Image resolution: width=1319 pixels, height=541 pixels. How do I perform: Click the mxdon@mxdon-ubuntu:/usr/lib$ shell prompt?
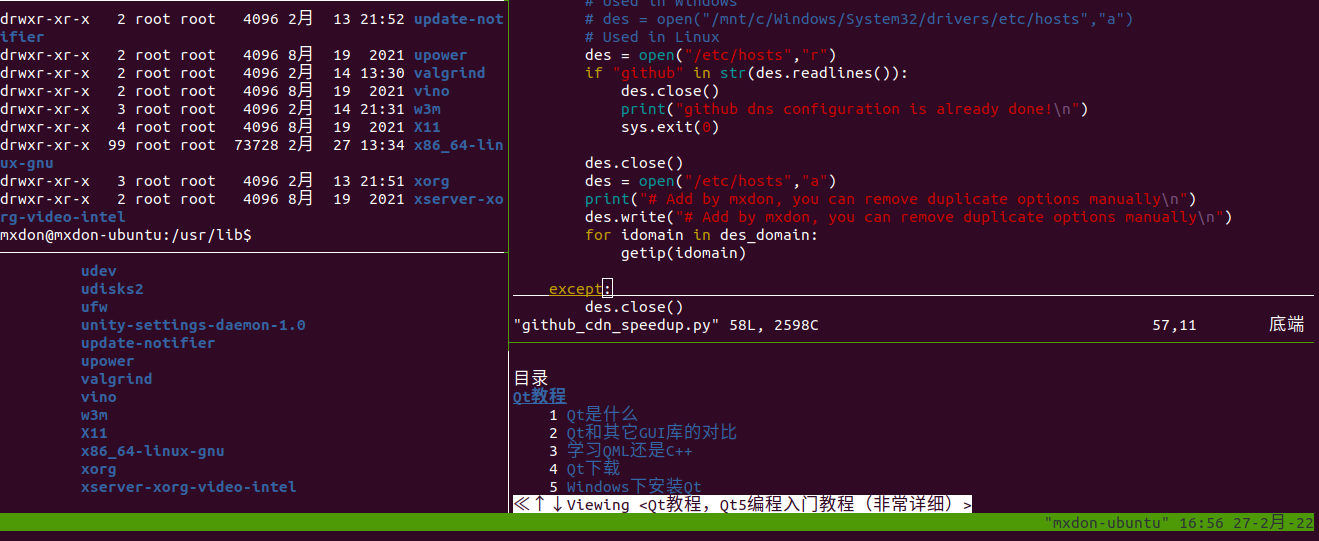[125, 235]
